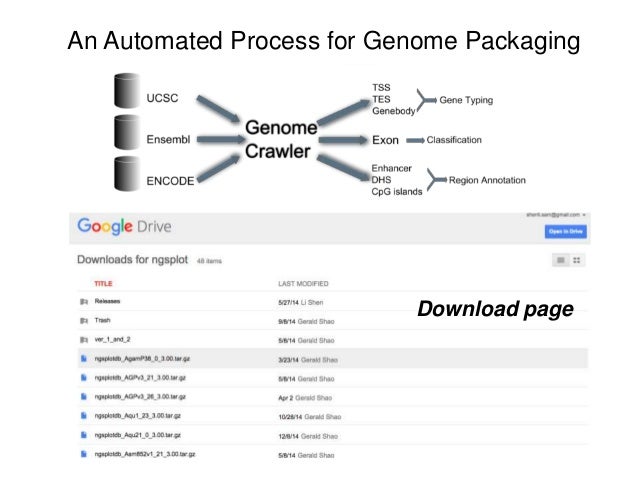This screenshot has width=638, height=479.
Task: Click the UCSC database cylinder
Action: coord(125,94)
